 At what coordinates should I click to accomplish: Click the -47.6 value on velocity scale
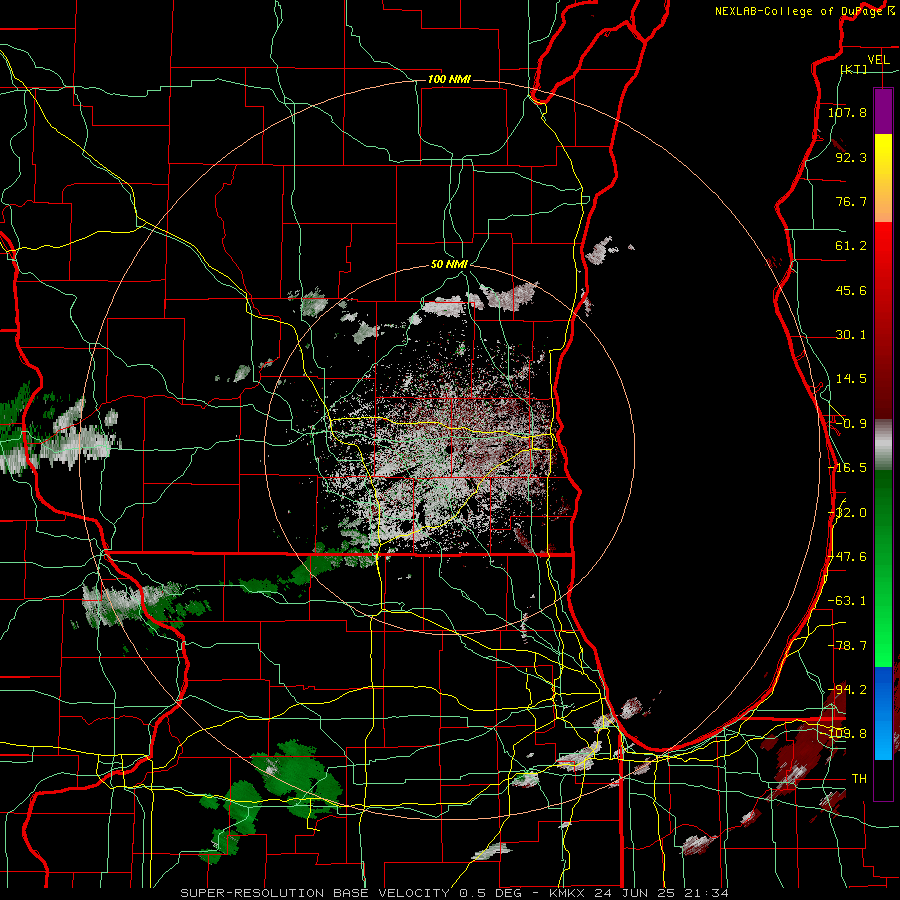pyautogui.click(x=848, y=557)
